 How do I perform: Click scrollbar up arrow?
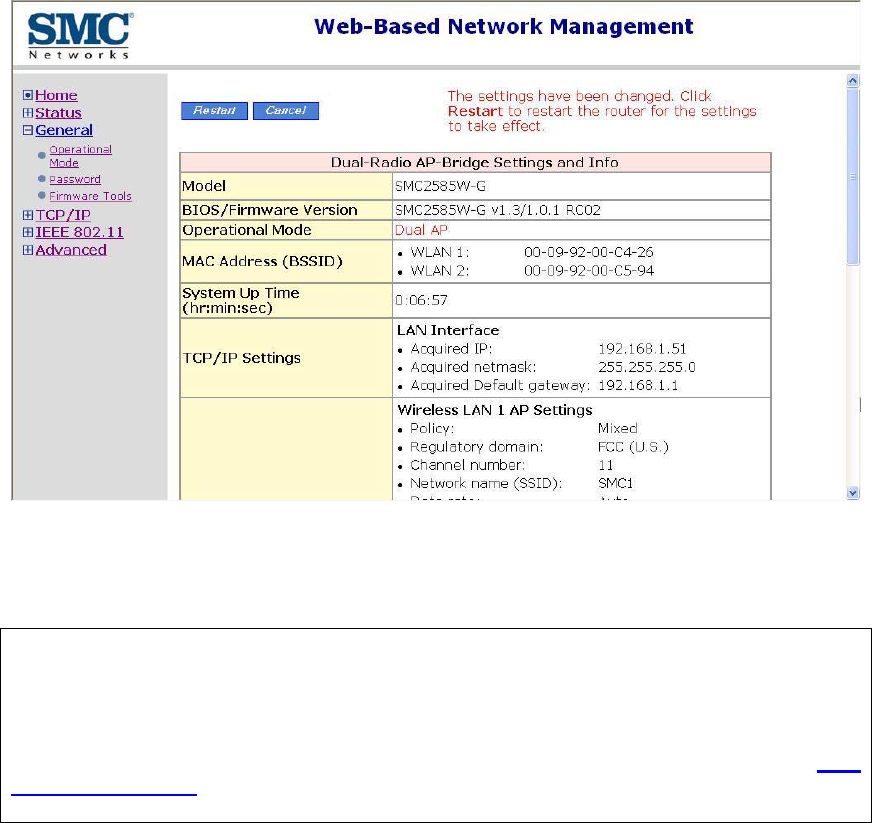click(852, 81)
